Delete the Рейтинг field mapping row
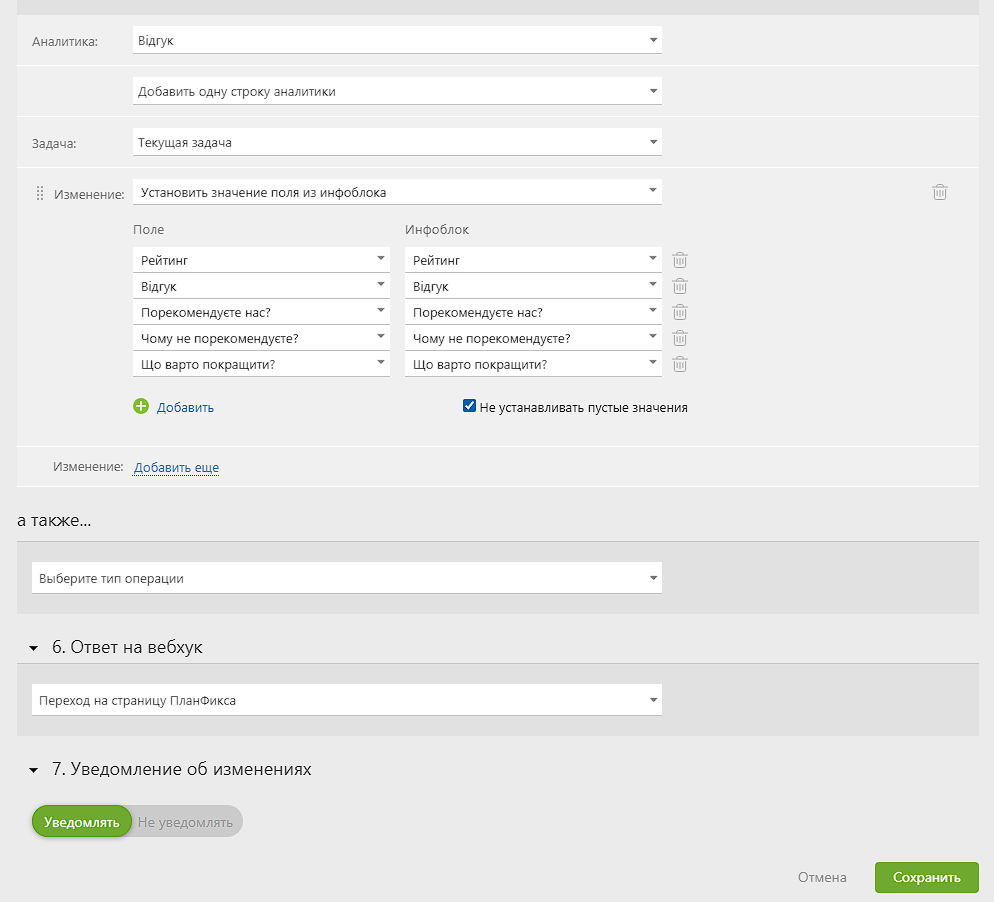994x902 pixels. point(680,260)
